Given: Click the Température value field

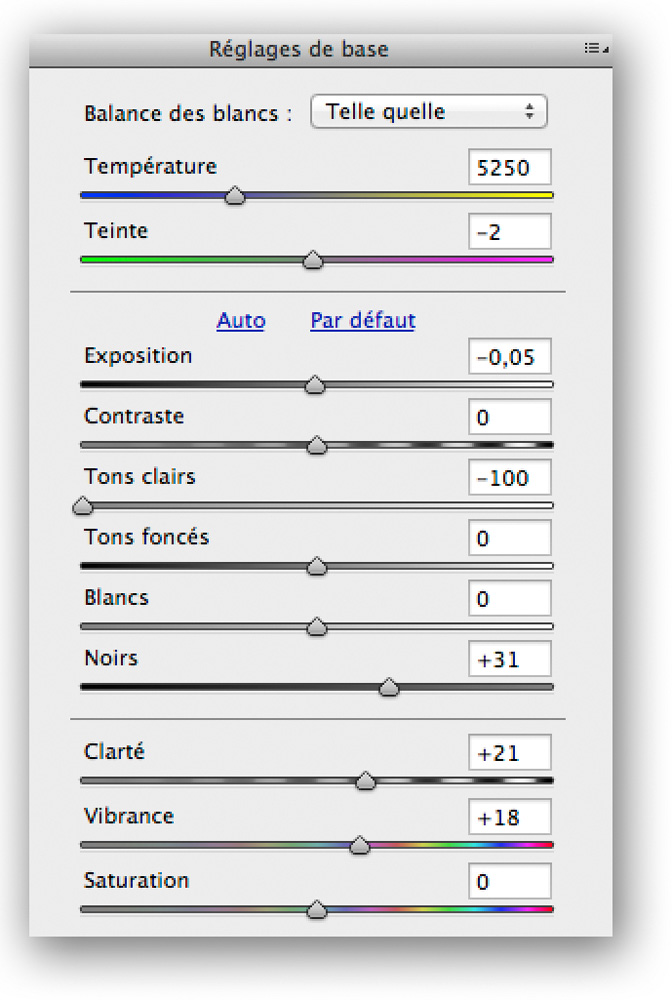Looking at the screenshot, I should 509,167.
